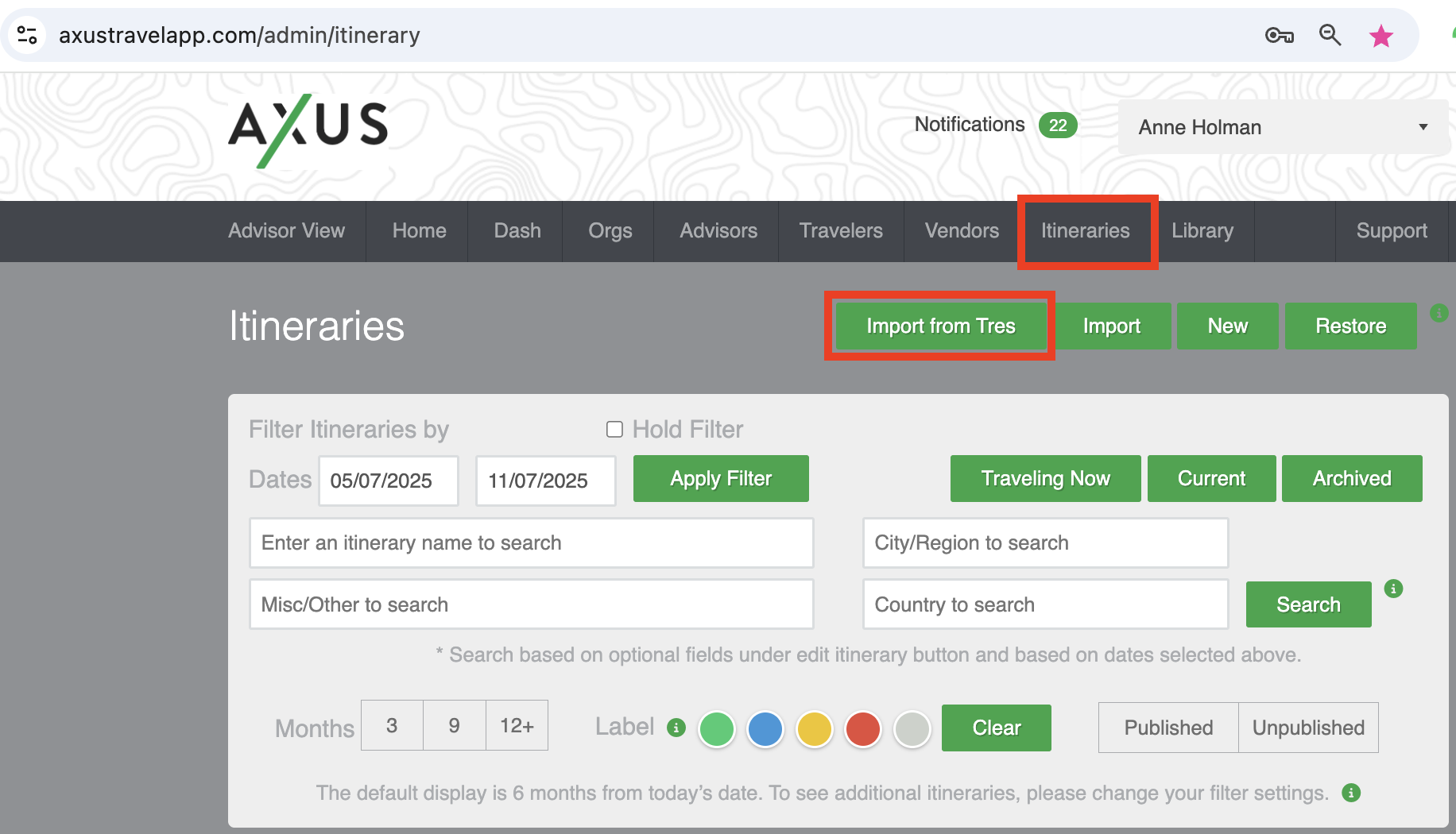This screenshot has height=834, width=1456.
Task: Pick the blue label swatch
Action: [765, 729]
